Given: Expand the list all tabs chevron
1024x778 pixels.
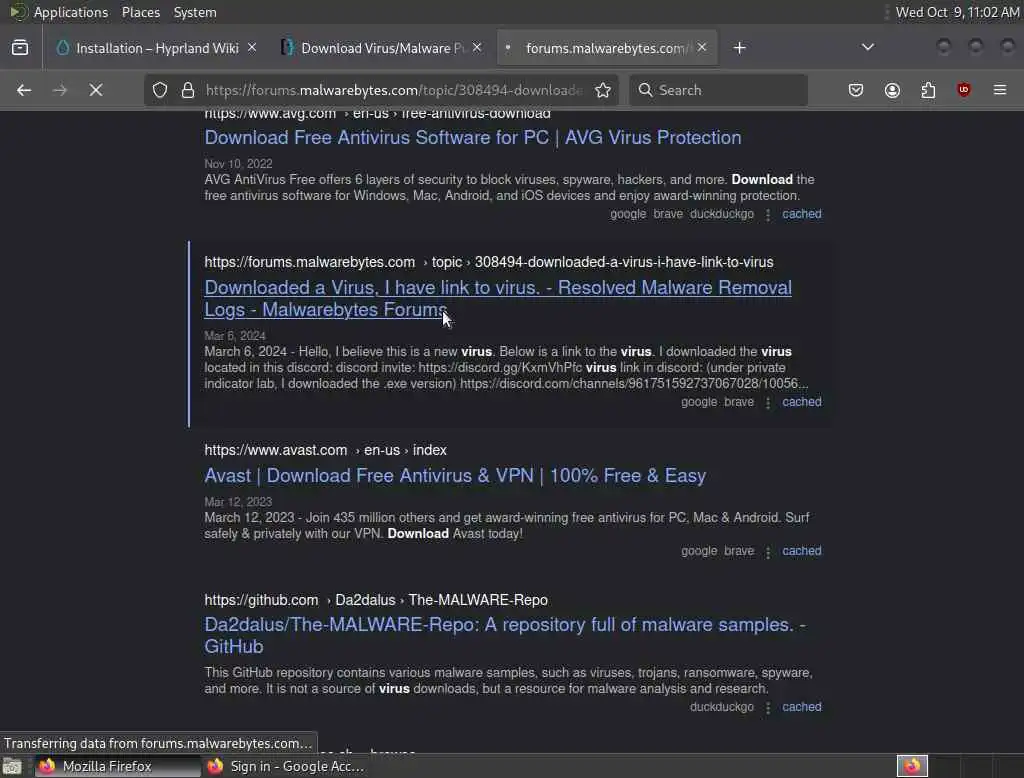Looking at the screenshot, I should 868,47.
